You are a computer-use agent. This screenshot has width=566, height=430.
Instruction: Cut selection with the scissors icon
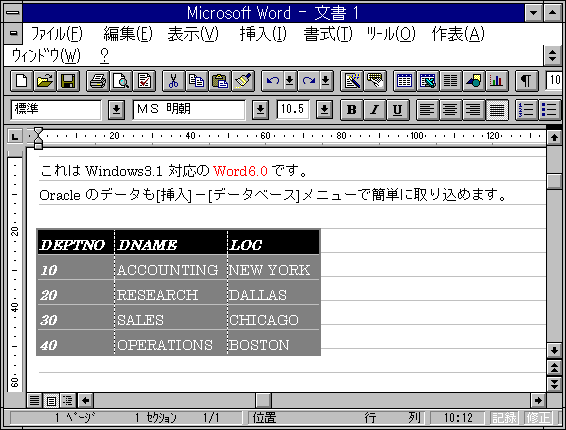click(x=173, y=81)
